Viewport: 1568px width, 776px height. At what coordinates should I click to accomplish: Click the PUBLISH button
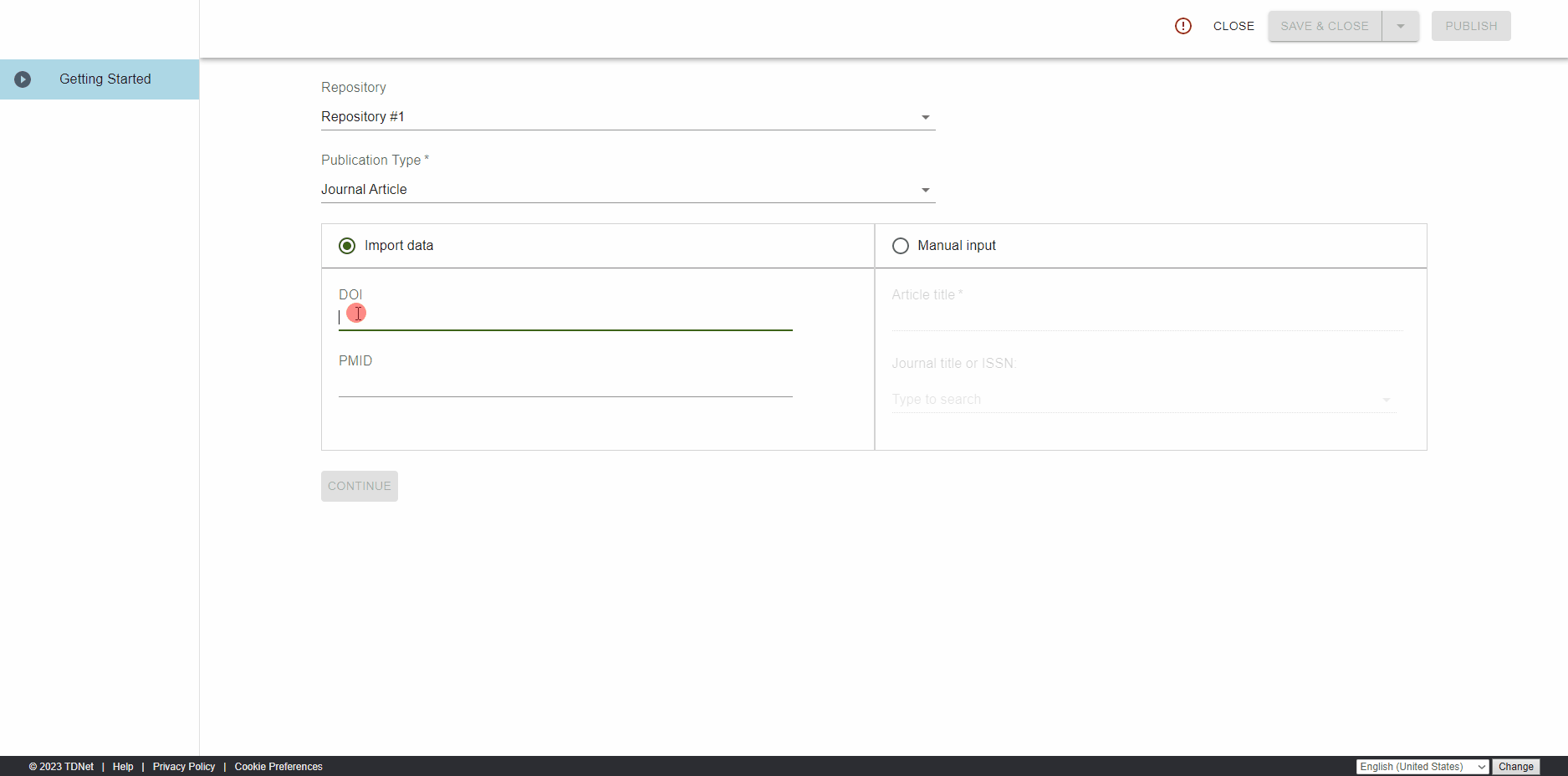coord(1470,26)
